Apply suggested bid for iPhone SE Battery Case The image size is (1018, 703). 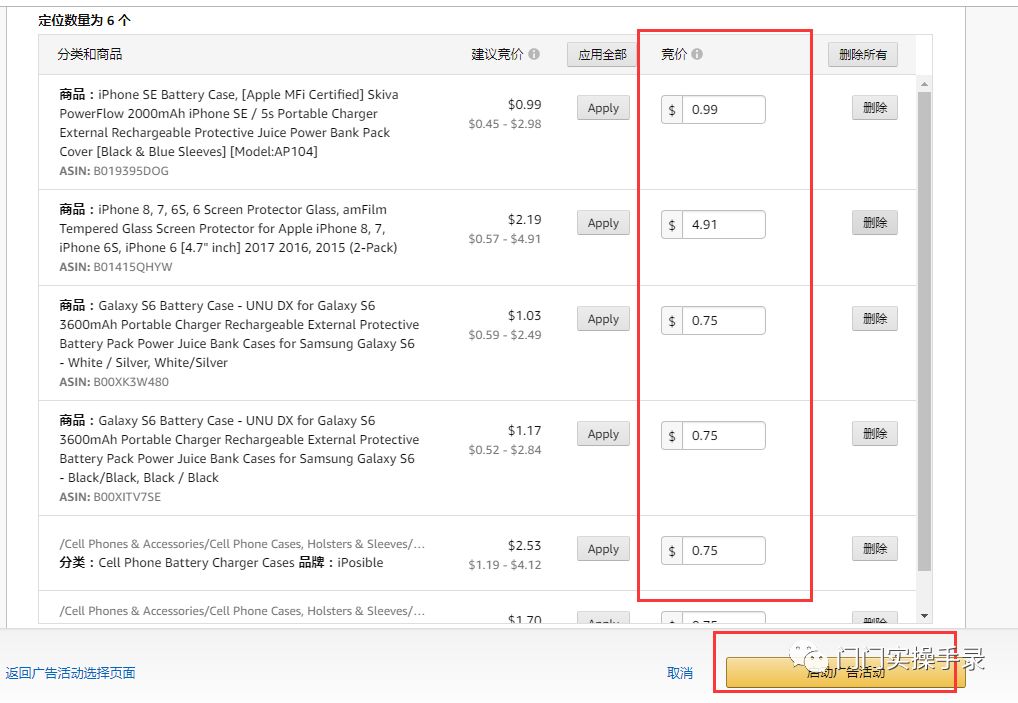(603, 108)
